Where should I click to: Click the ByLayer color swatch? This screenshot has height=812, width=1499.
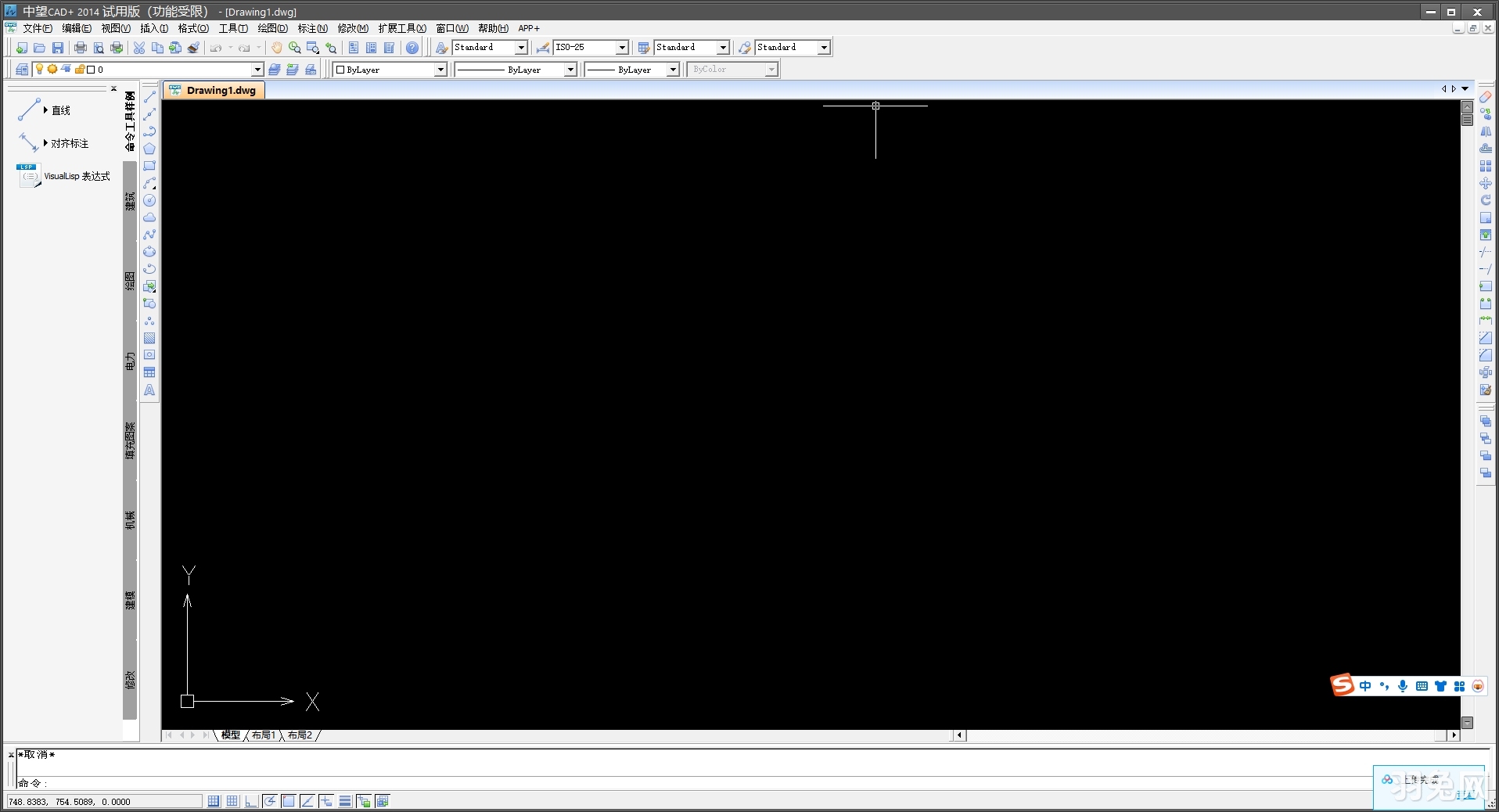[342, 70]
